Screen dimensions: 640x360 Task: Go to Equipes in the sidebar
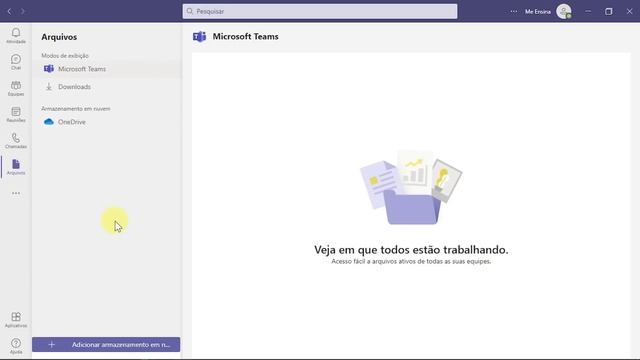coord(16,88)
